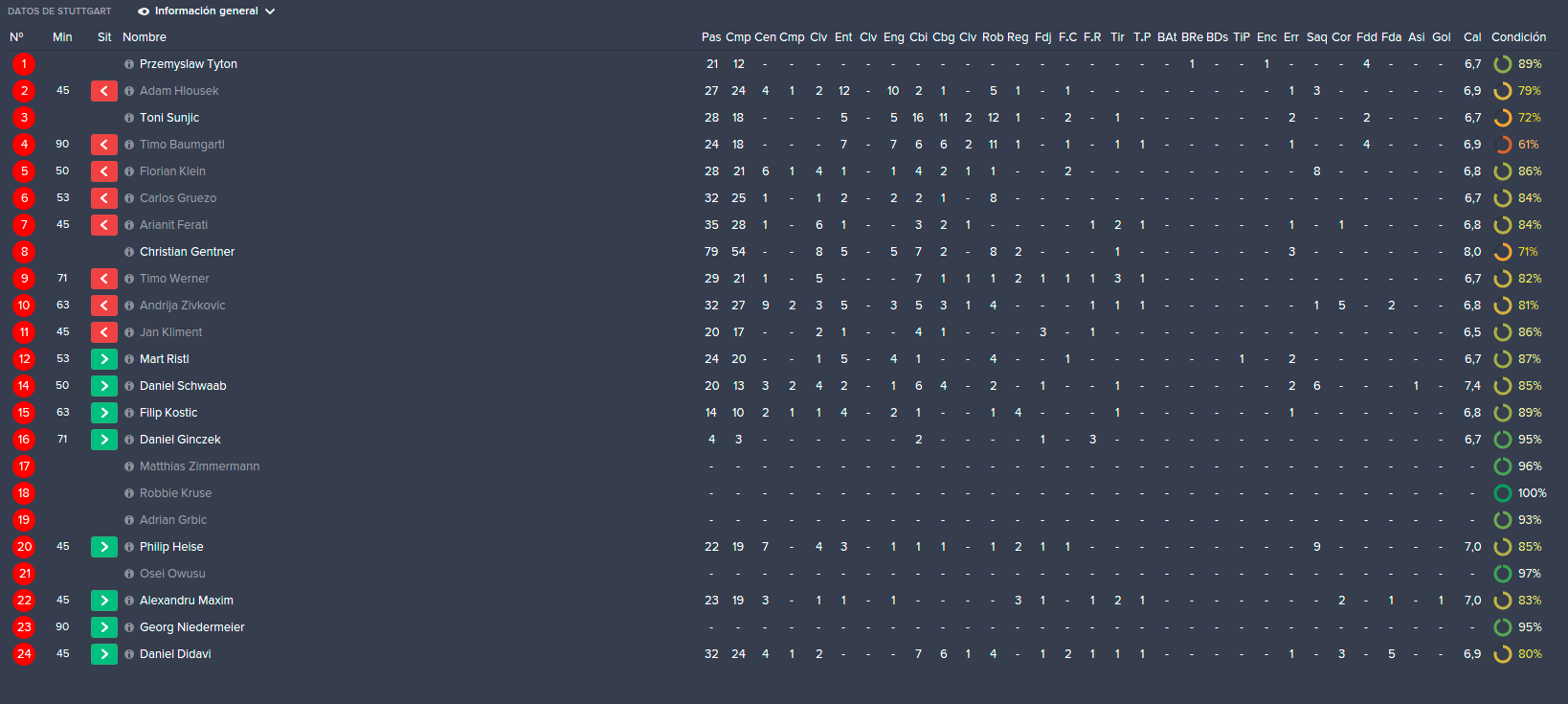Open Alexandru Maxim player profile
The image size is (1568, 704).
[187, 601]
